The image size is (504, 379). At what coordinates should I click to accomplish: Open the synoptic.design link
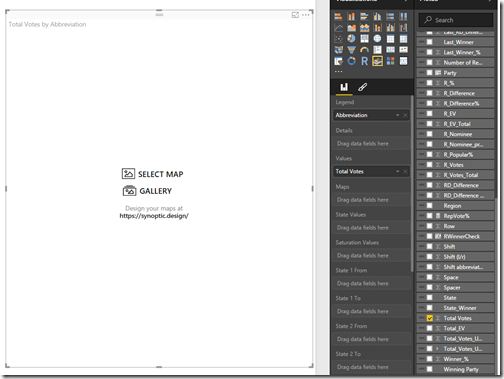(x=154, y=216)
